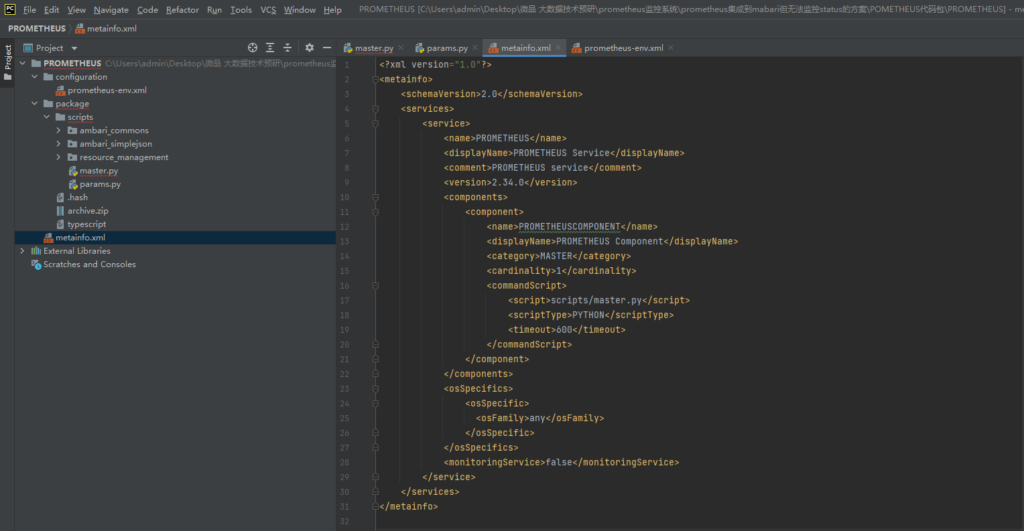The height and width of the screenshot is (531, 1024).
Task: Click the Collapse All icon in Project panel
Action: [287, 48]
